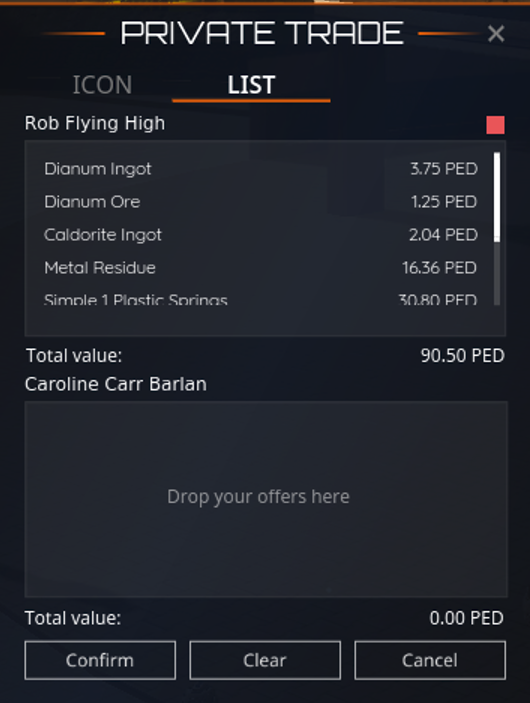Image resolution: width=530 pixels, height=703 pixels.
Task: Confirm the trade
Action: [100, 660]
